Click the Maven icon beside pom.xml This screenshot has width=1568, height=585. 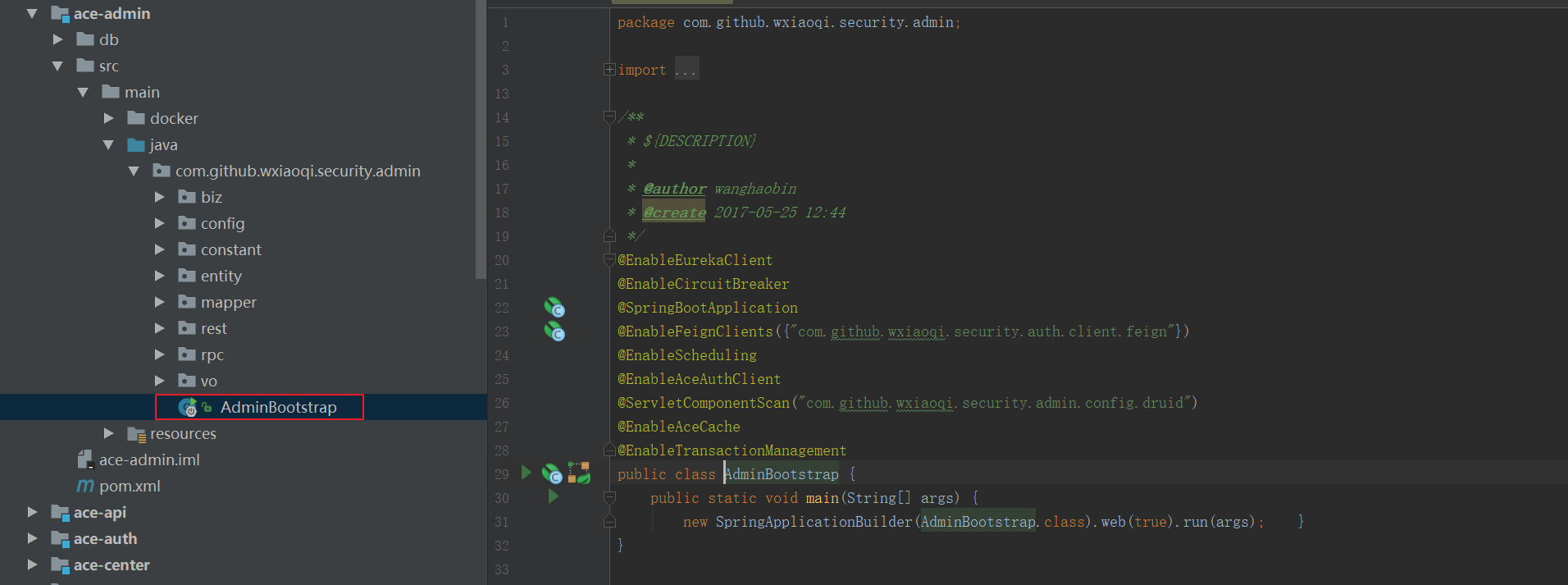point(85,486)
